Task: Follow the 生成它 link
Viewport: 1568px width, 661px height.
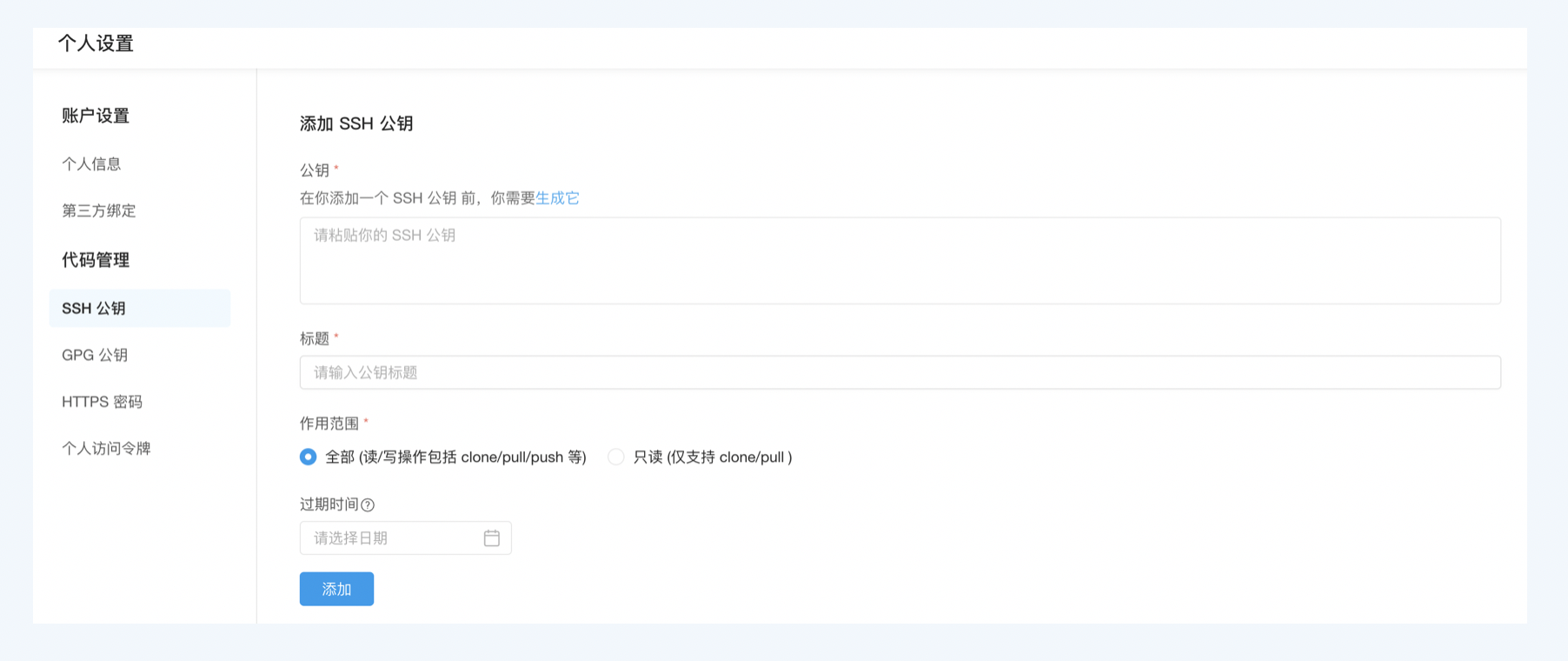Action: tap(557, 198)
